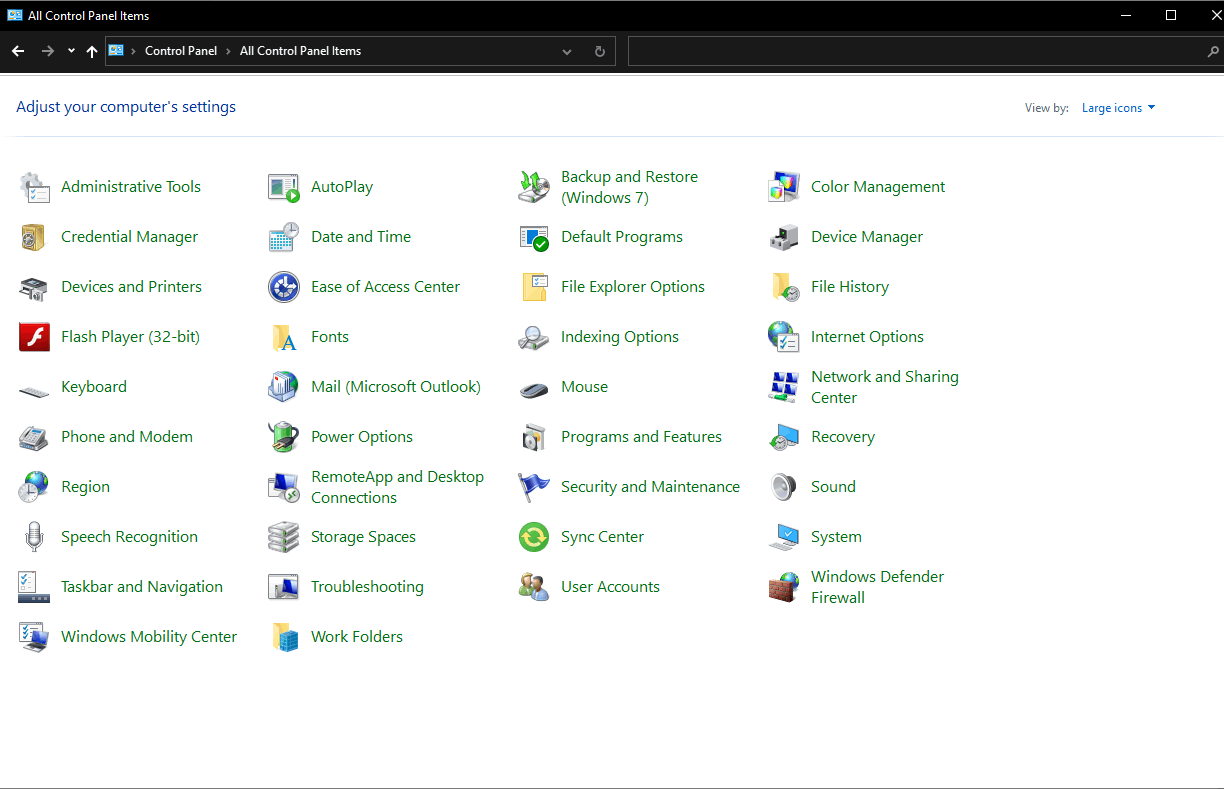Expand the chevron after Control Panel breadcrumb
This screenshot has height=789, width=1224.
tap(228, 51)
